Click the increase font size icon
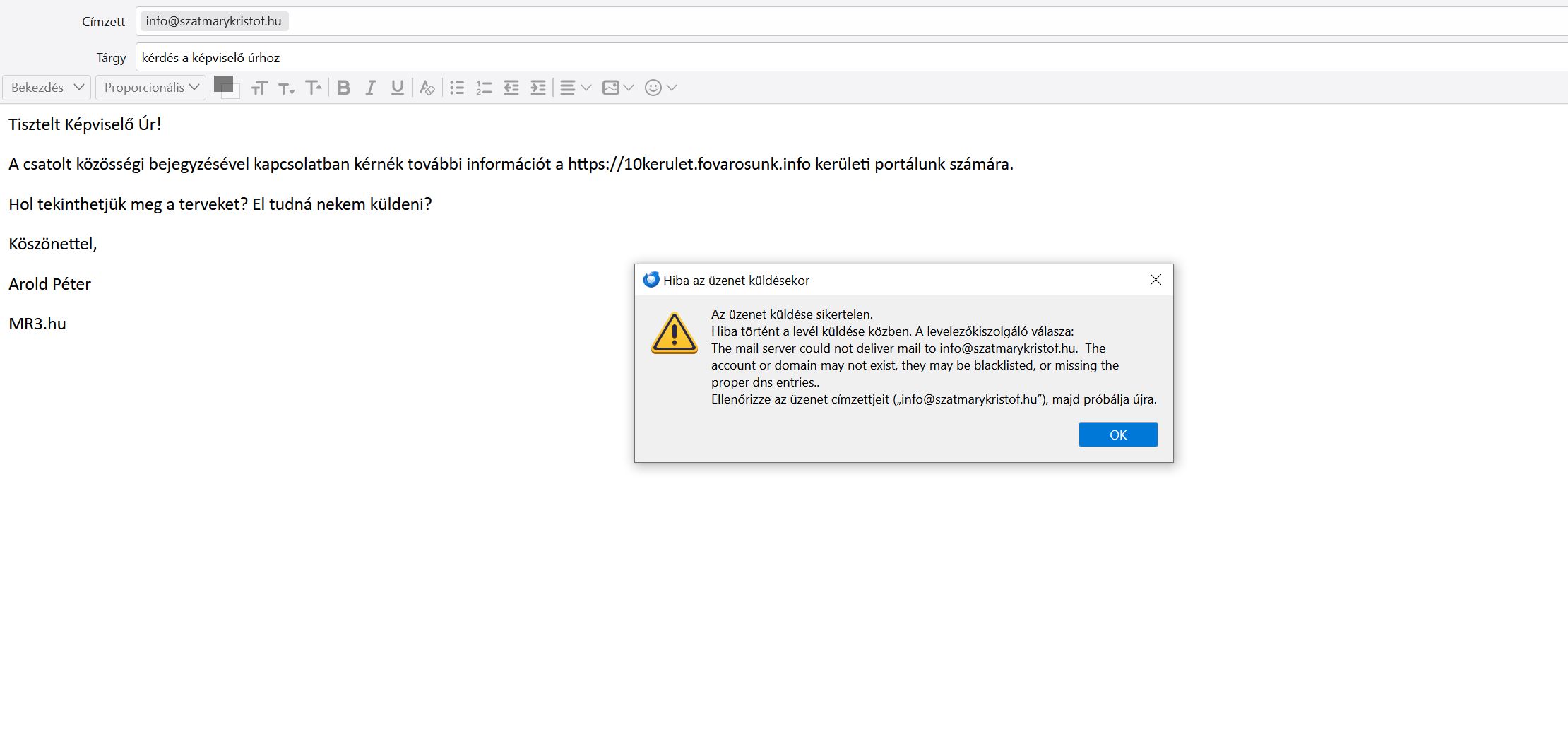Screen dimensions: 1568x742 tap(314, 88)
